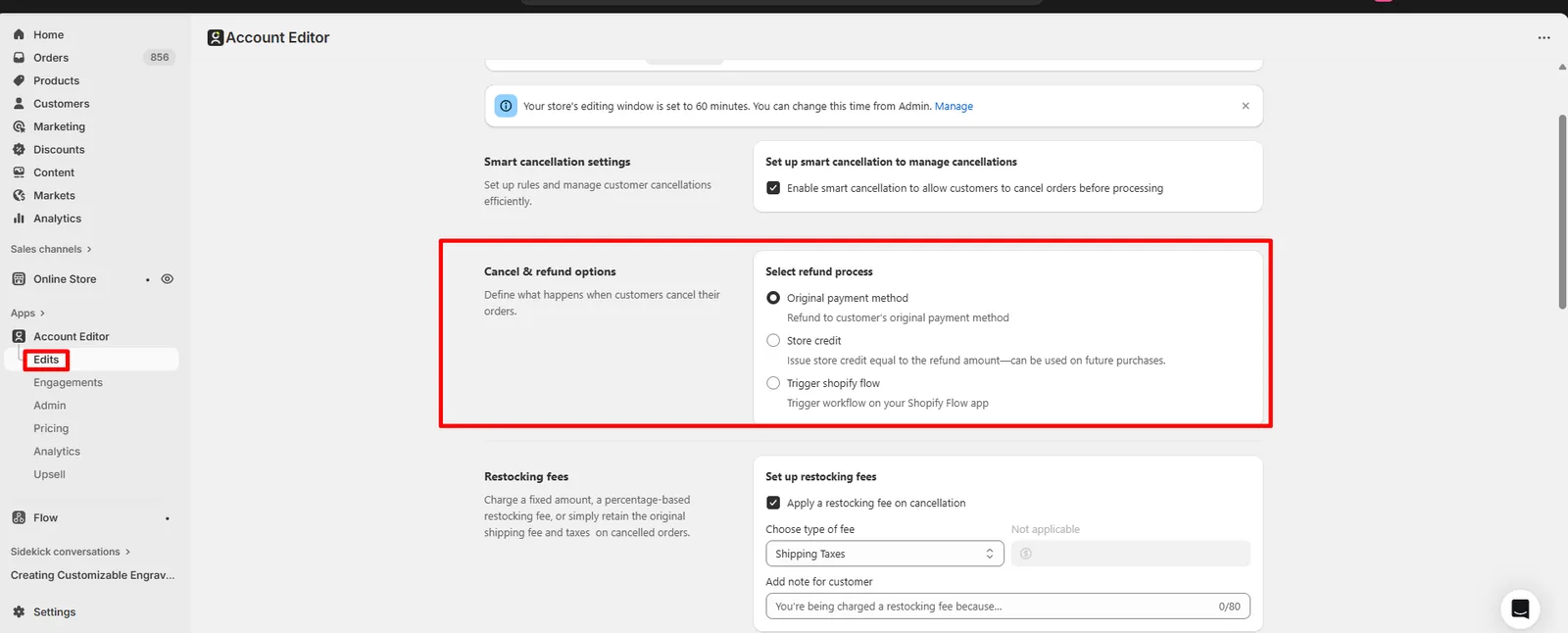Click the Home icon in sidebar
Viewport: 1568px width, 633px height.
tap(19, 34)
